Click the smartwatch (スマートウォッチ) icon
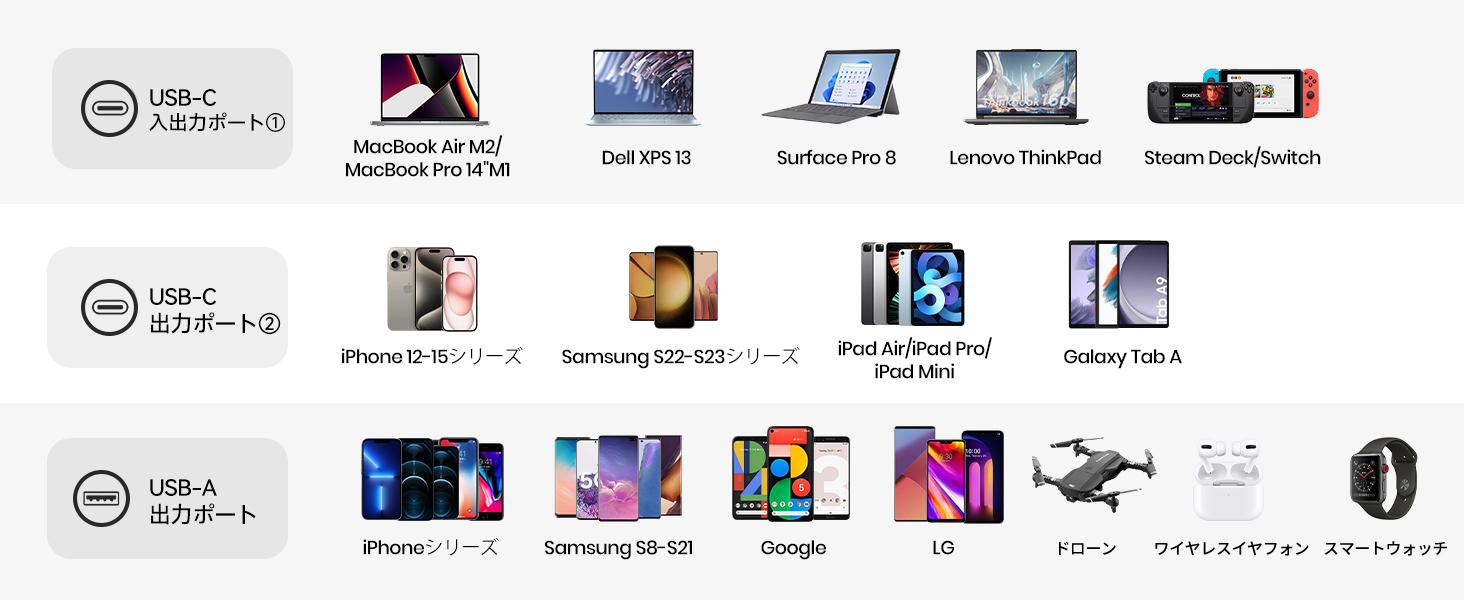Screen dimensions: 1464x600 coord(1383,477)
